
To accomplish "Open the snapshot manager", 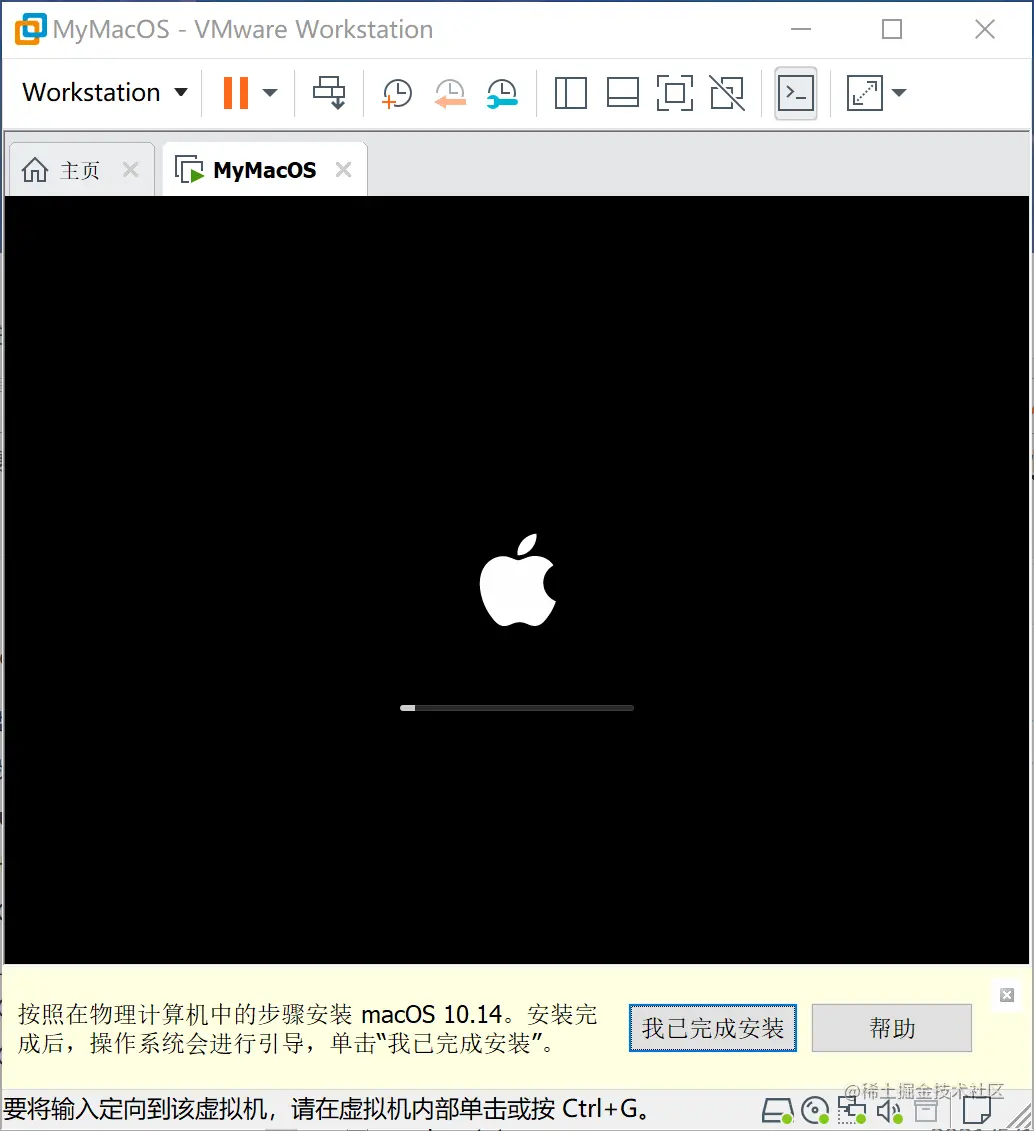I will click(502, 93).
